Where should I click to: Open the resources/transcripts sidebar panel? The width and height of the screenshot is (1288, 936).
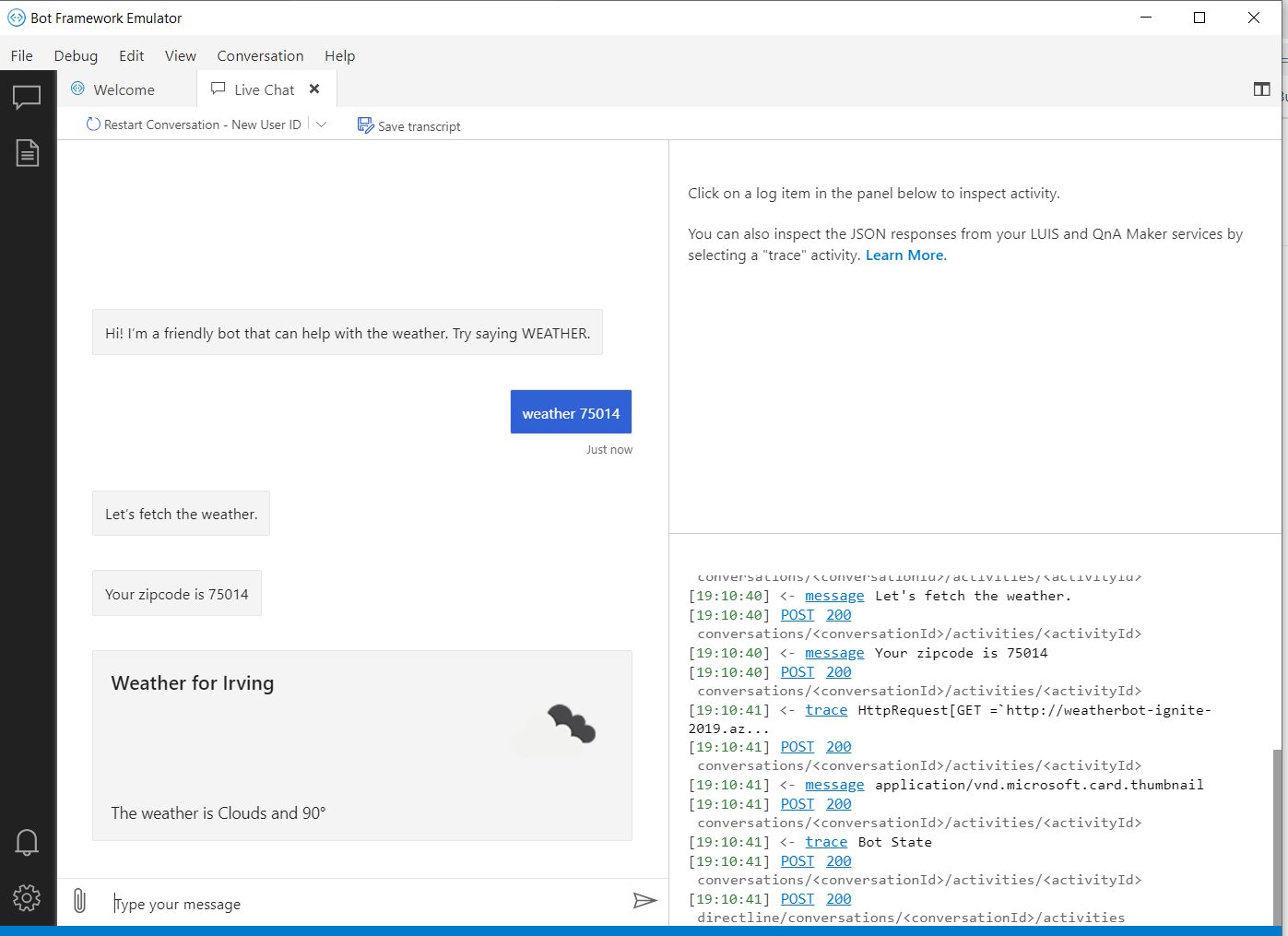click(x=27, y=153)
